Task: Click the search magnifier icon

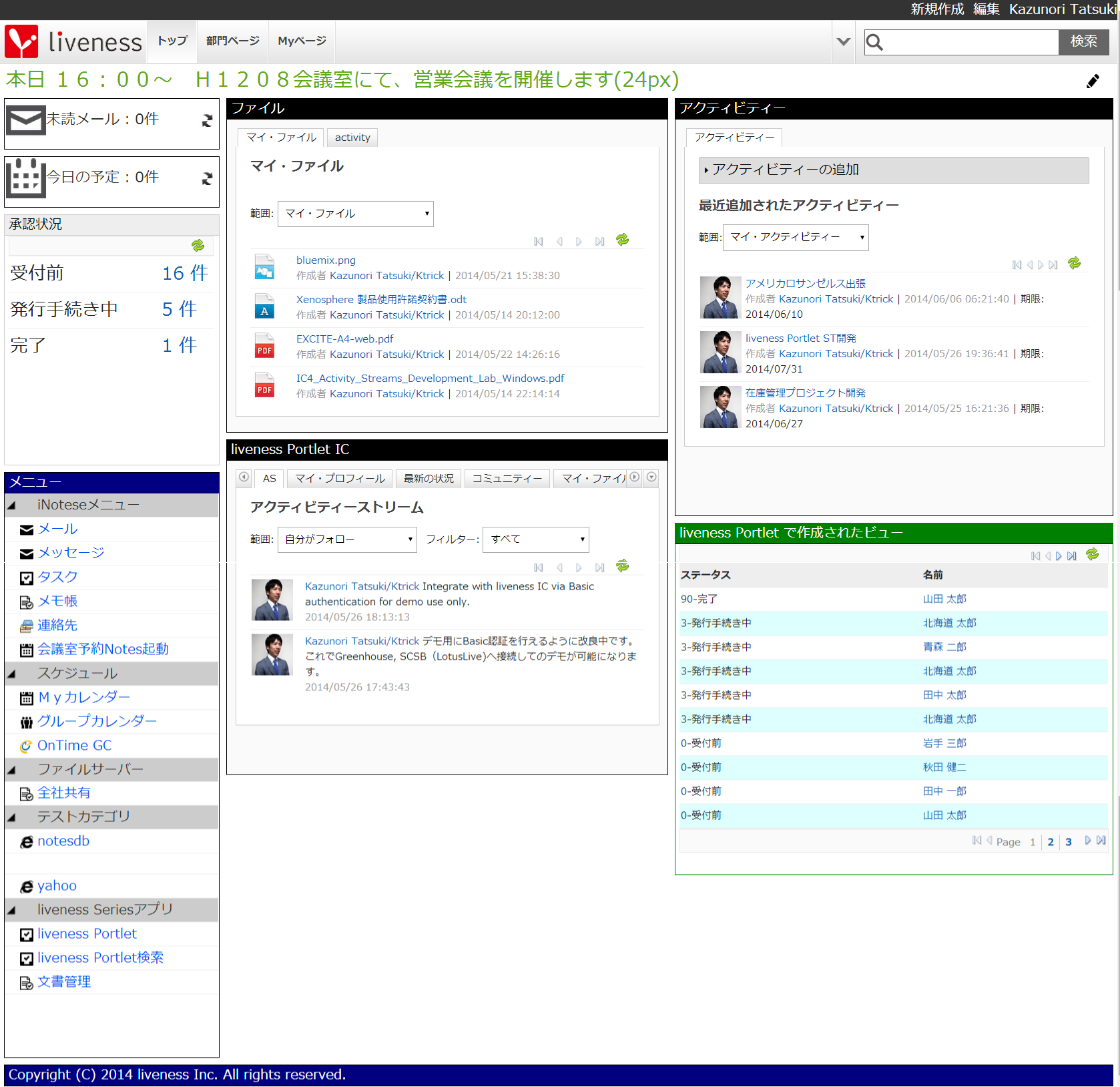Action: point(874,43)
